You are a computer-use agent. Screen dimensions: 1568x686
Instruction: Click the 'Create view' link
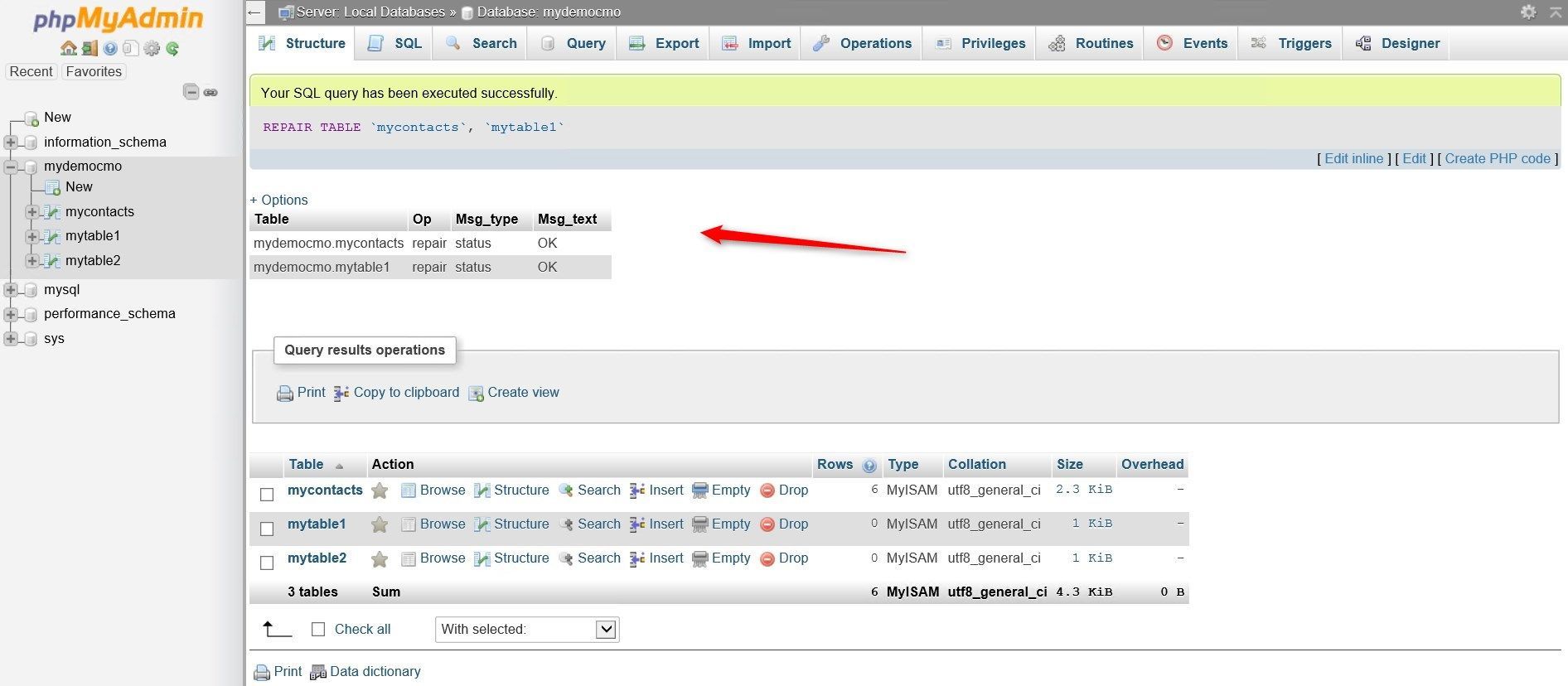(523, 393)
